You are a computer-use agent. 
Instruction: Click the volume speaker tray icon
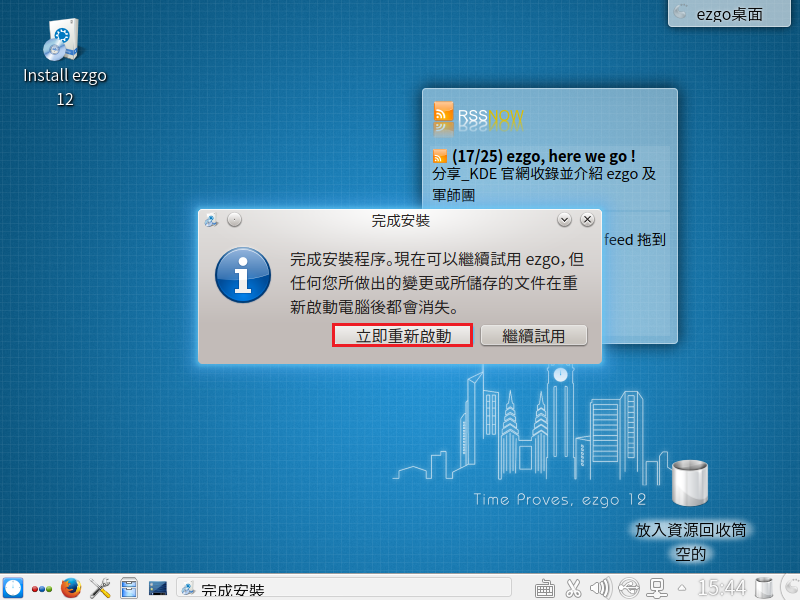(x=601, y=589)
